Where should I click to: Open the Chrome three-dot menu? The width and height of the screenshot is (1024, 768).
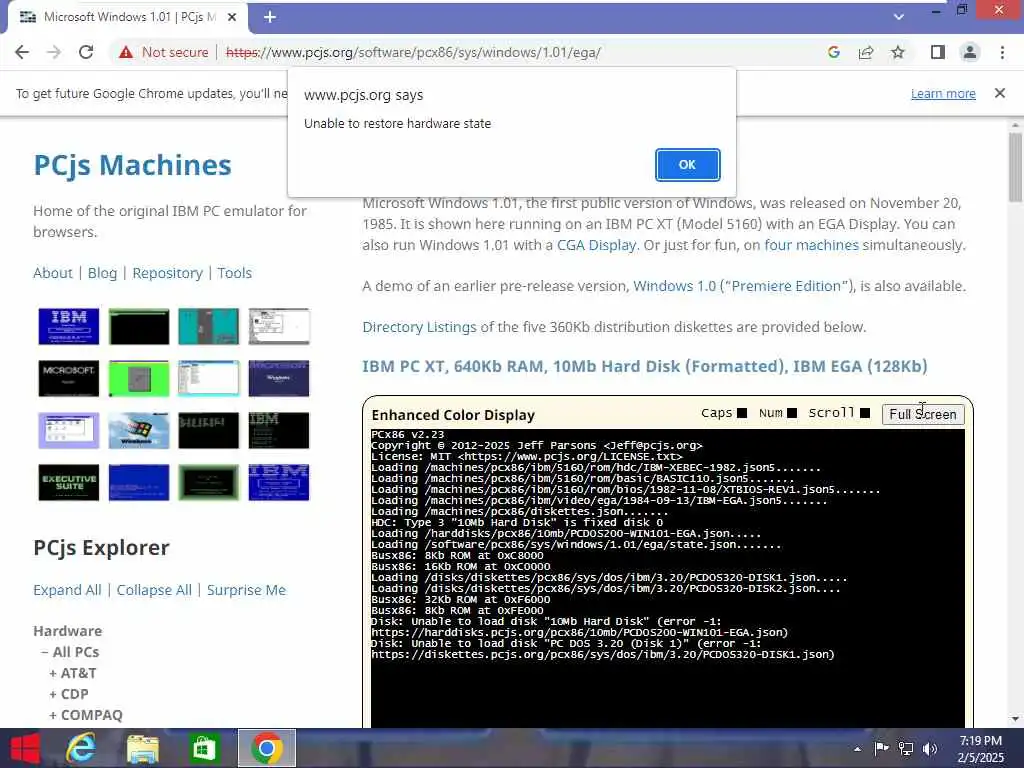click(x=1002, y=52)
